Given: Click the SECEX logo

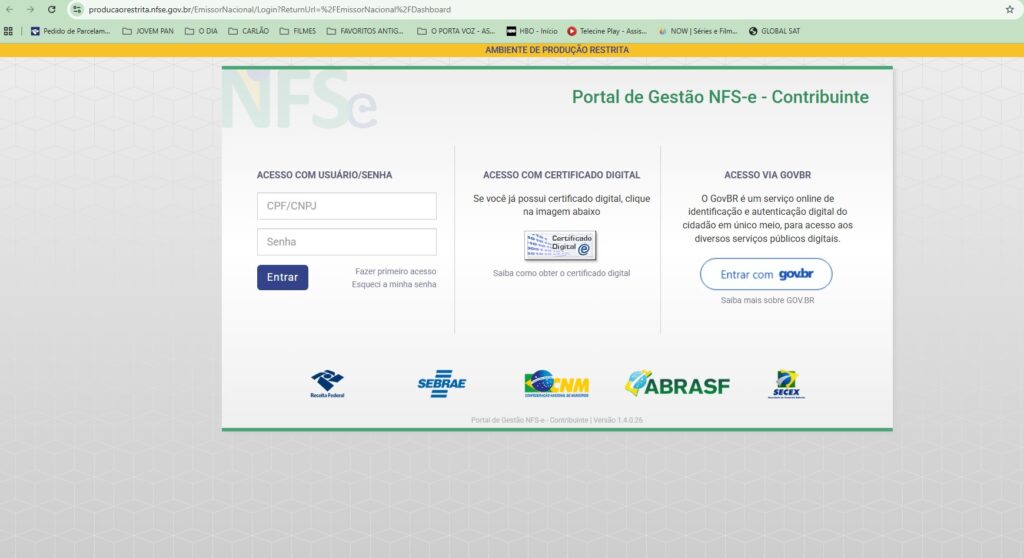Looking at the screenshot, I should pos(786,384).
